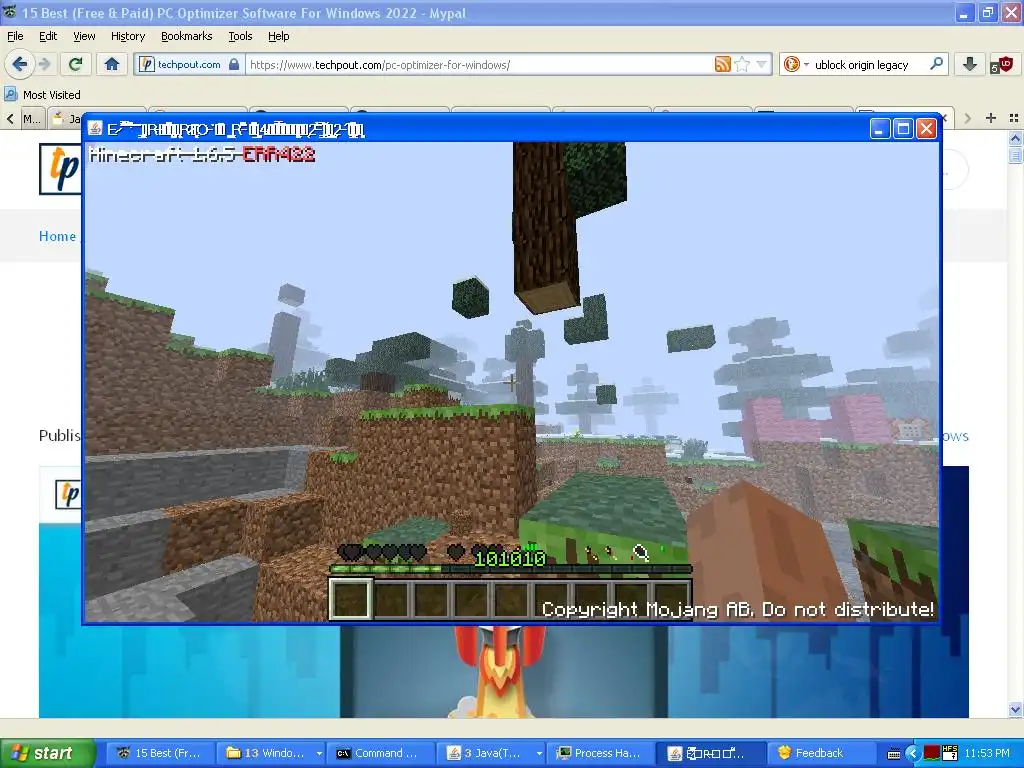The image size is (1024, 768).
Task: Click the 11:53 PM system clock
Action: pyautogui.click(x=986, y=754)
